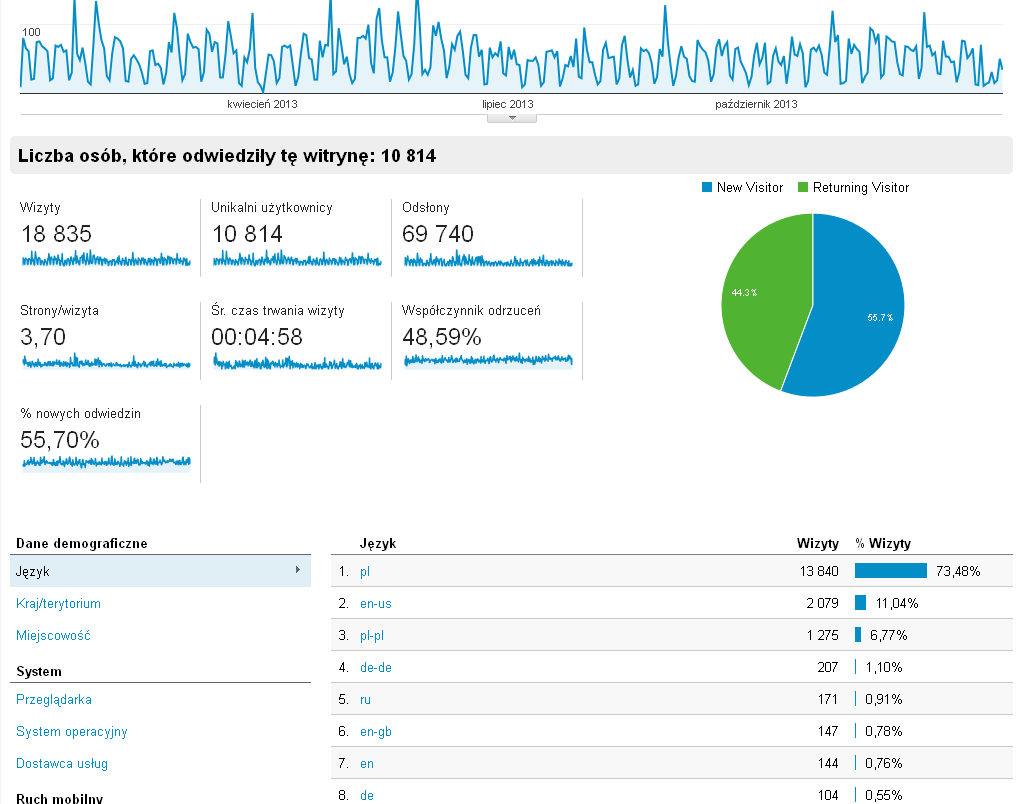Click the bounce rate value 48,59%
The height and width of the screenshot is (804, 1020).
pyautogui.click(x=442, y=337)
